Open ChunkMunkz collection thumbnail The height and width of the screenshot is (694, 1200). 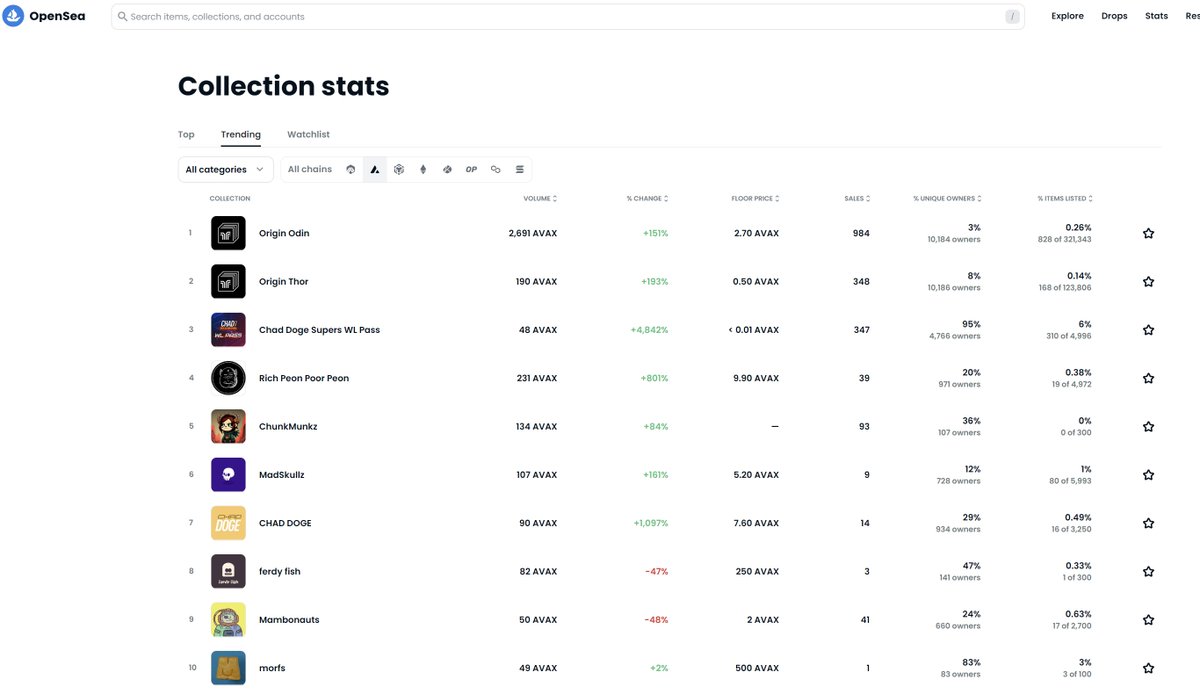point(228,426)
